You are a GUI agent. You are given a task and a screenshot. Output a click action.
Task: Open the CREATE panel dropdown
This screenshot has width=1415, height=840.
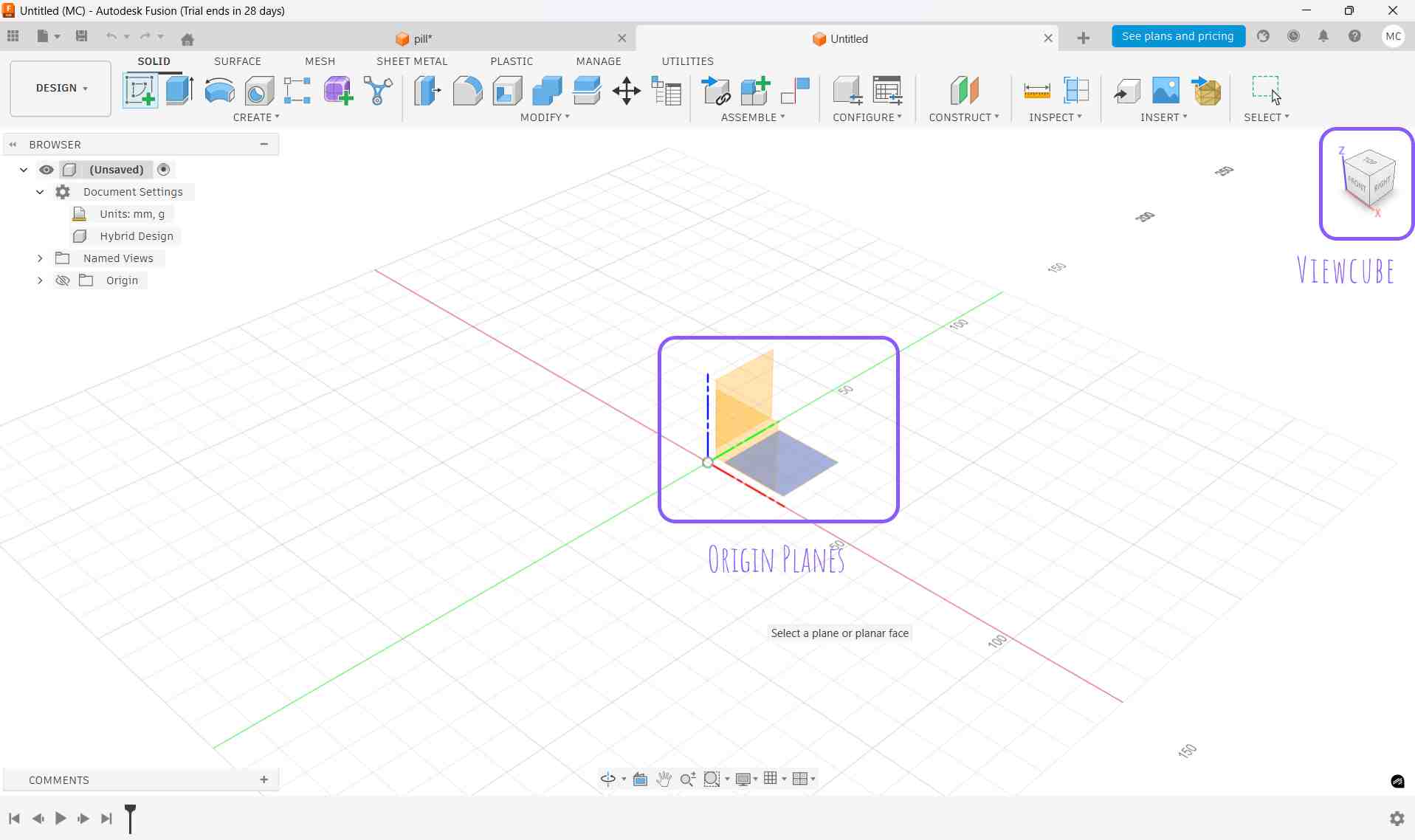pyautogui.click(x=256, y=117)
